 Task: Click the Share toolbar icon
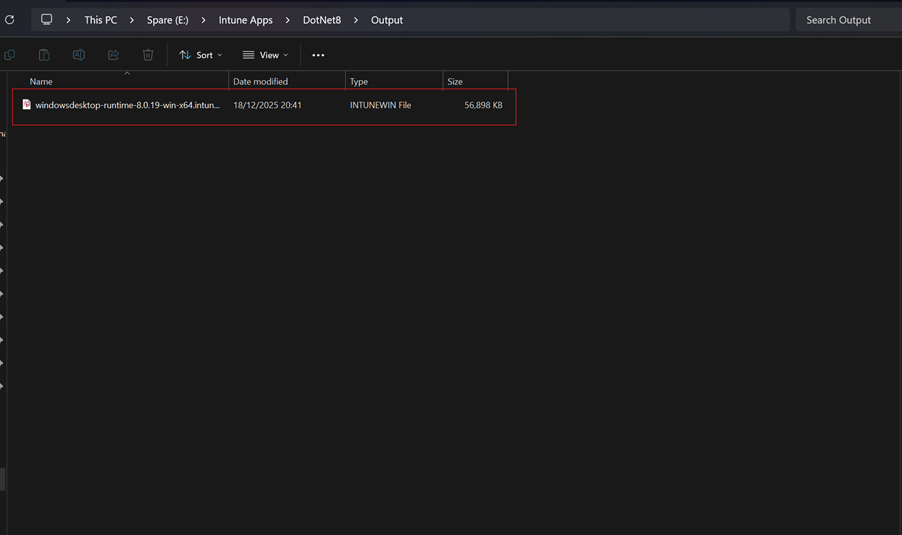[113, 55]
